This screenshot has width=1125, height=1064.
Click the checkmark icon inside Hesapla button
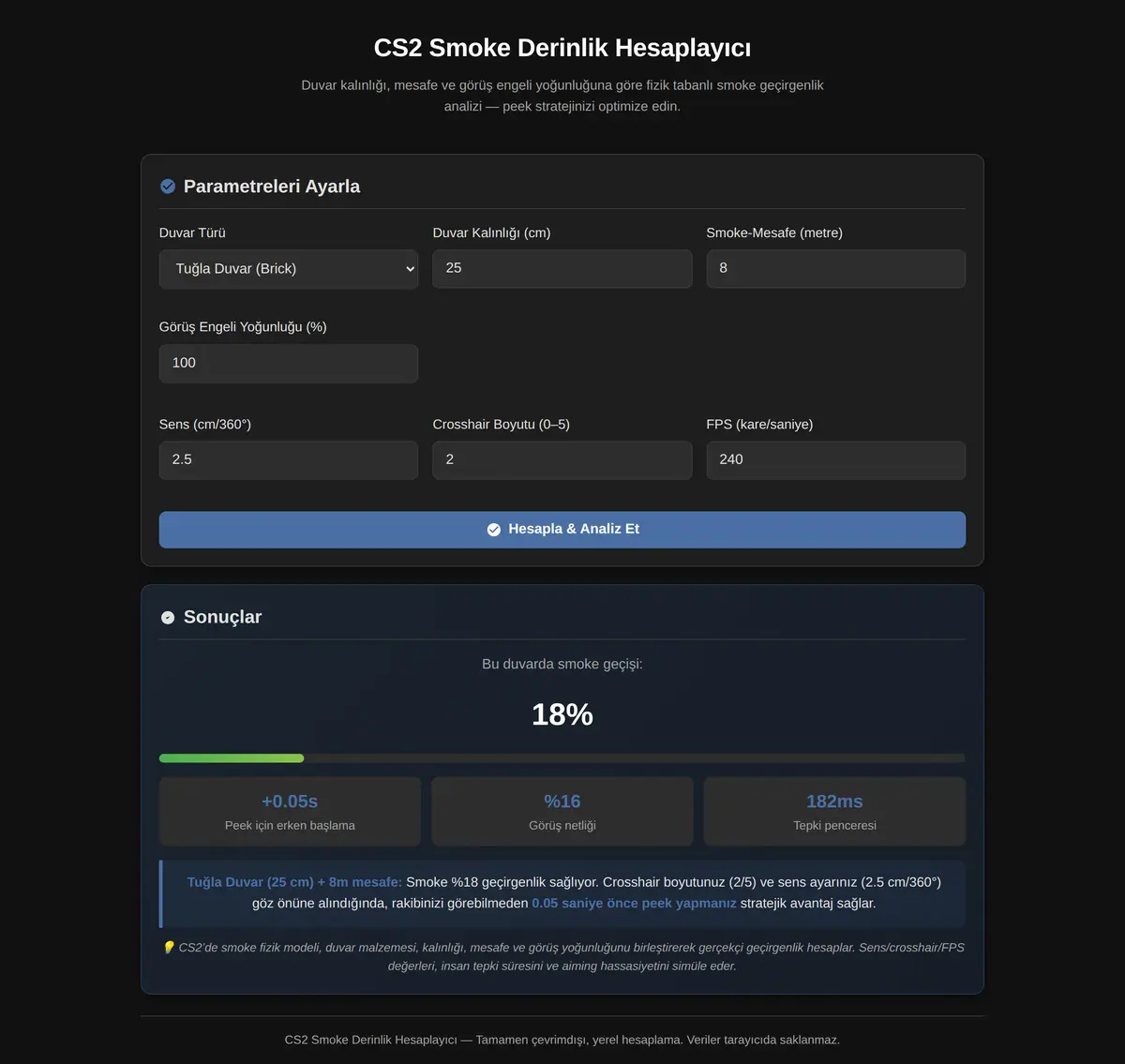click(494, 530)
